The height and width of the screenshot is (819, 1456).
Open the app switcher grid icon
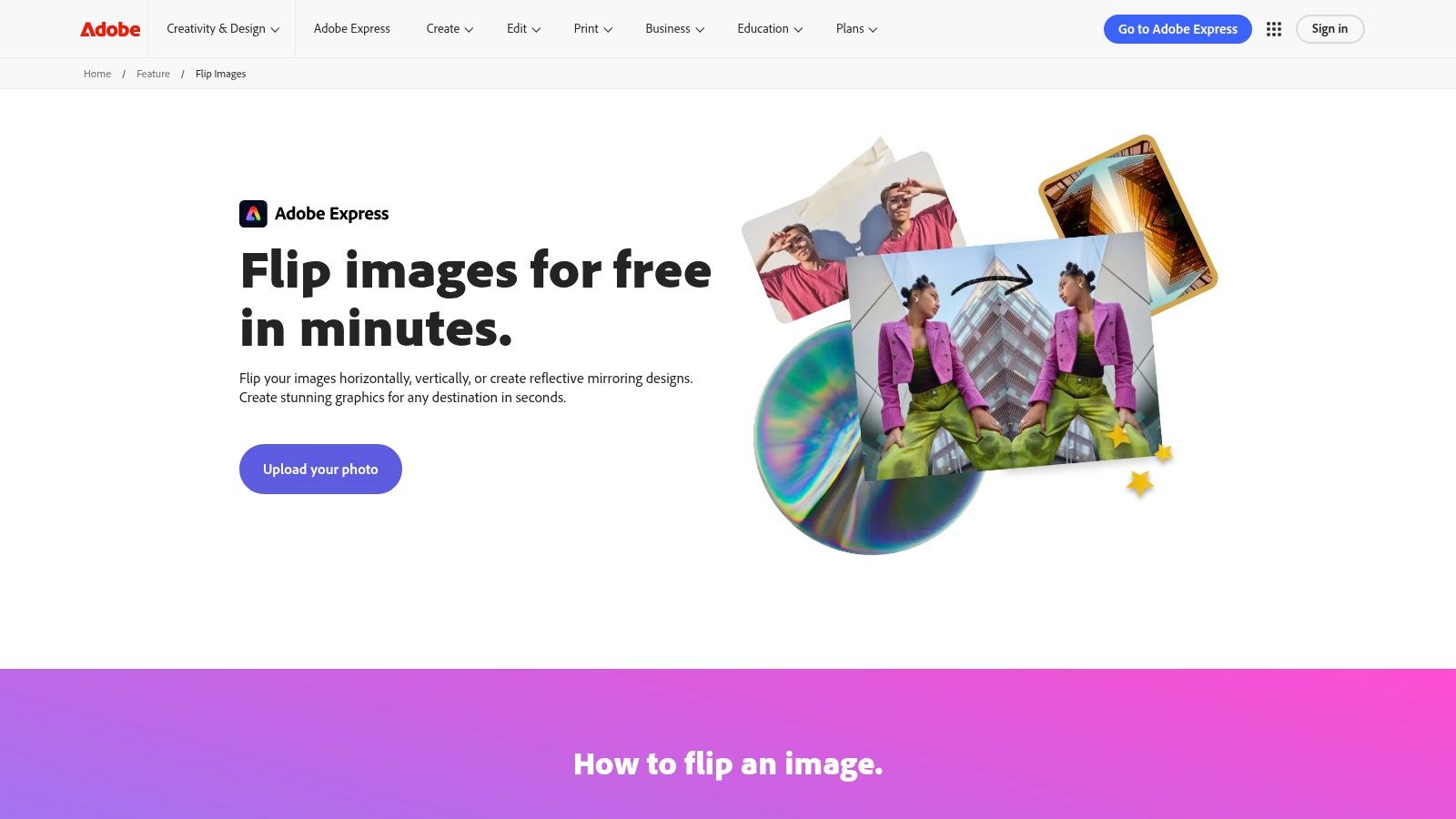[x=1274, y=29]
